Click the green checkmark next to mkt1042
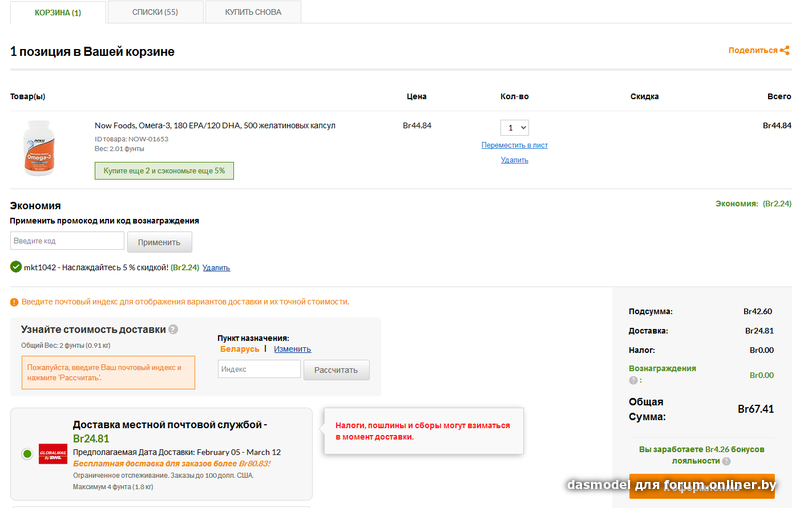Screen dimensions: 800x508 point(16,267)
